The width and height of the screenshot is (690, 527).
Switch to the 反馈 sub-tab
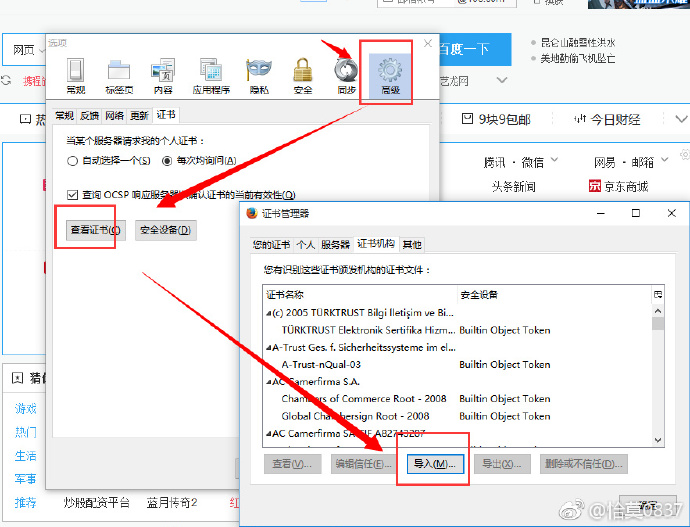pos(89,116)
